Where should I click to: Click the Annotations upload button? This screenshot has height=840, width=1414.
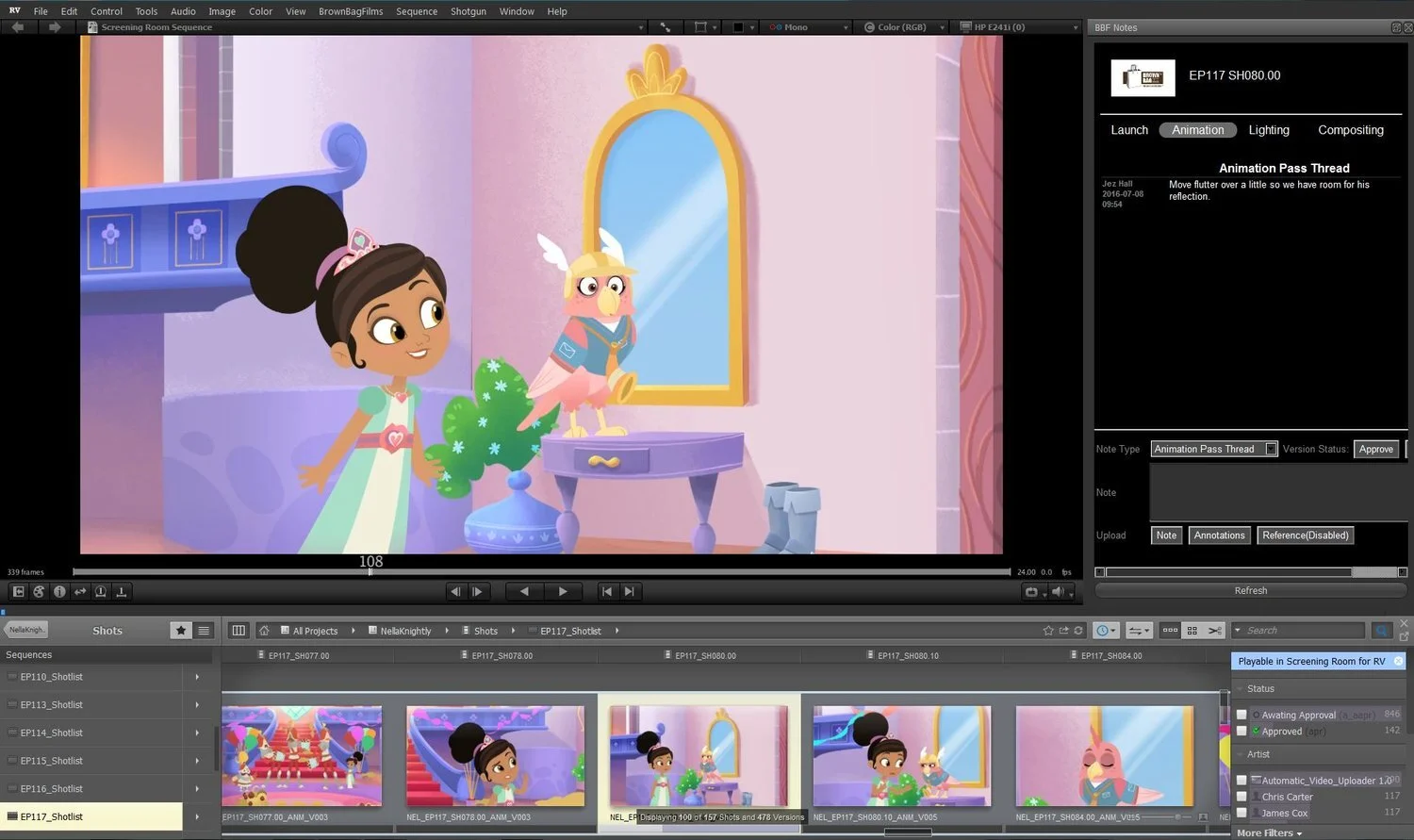1220,535
